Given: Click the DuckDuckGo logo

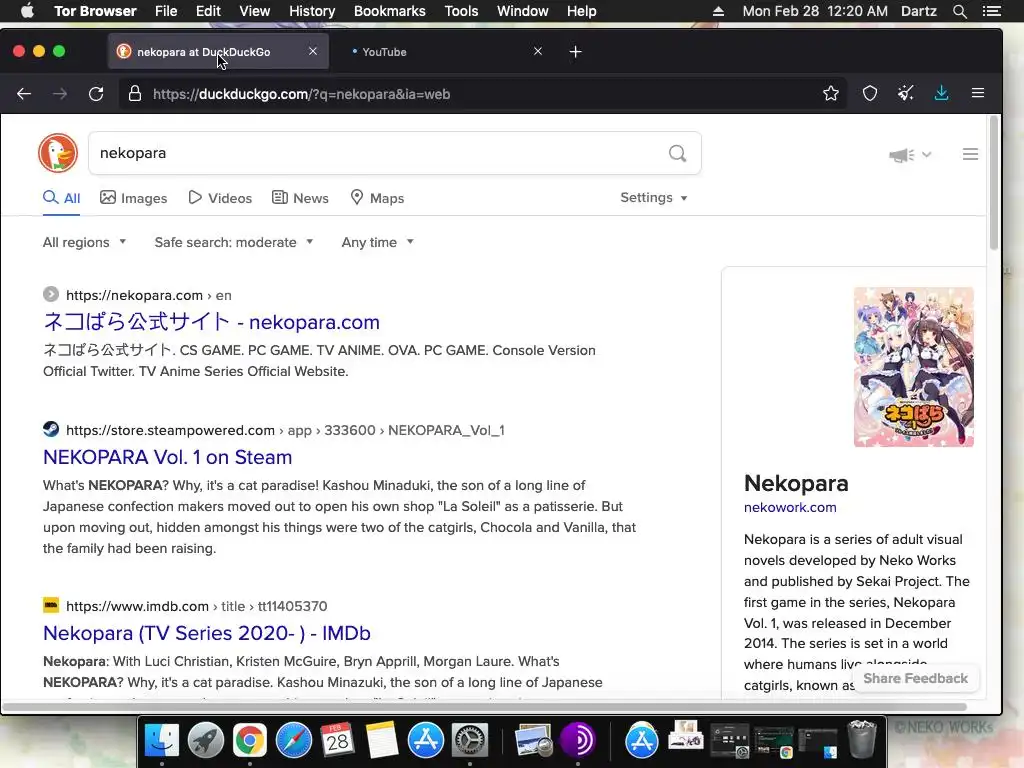Looking at the screenshot, I should 57,153.
